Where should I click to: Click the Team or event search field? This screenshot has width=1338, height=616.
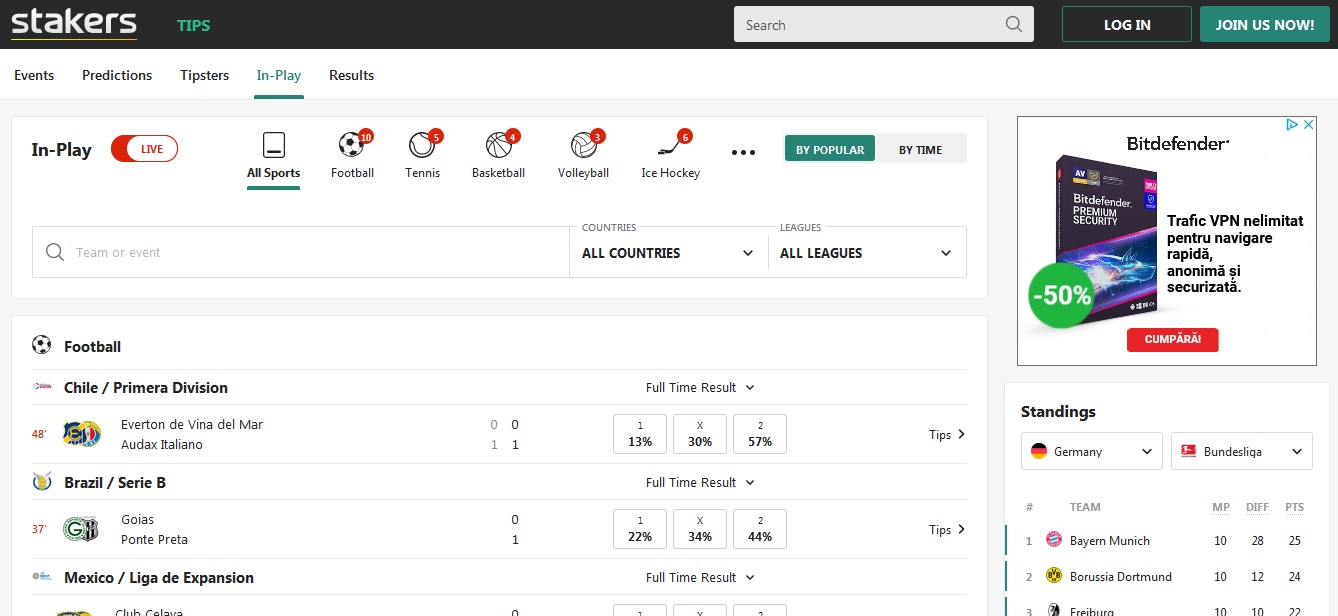[x=301, y=252]
